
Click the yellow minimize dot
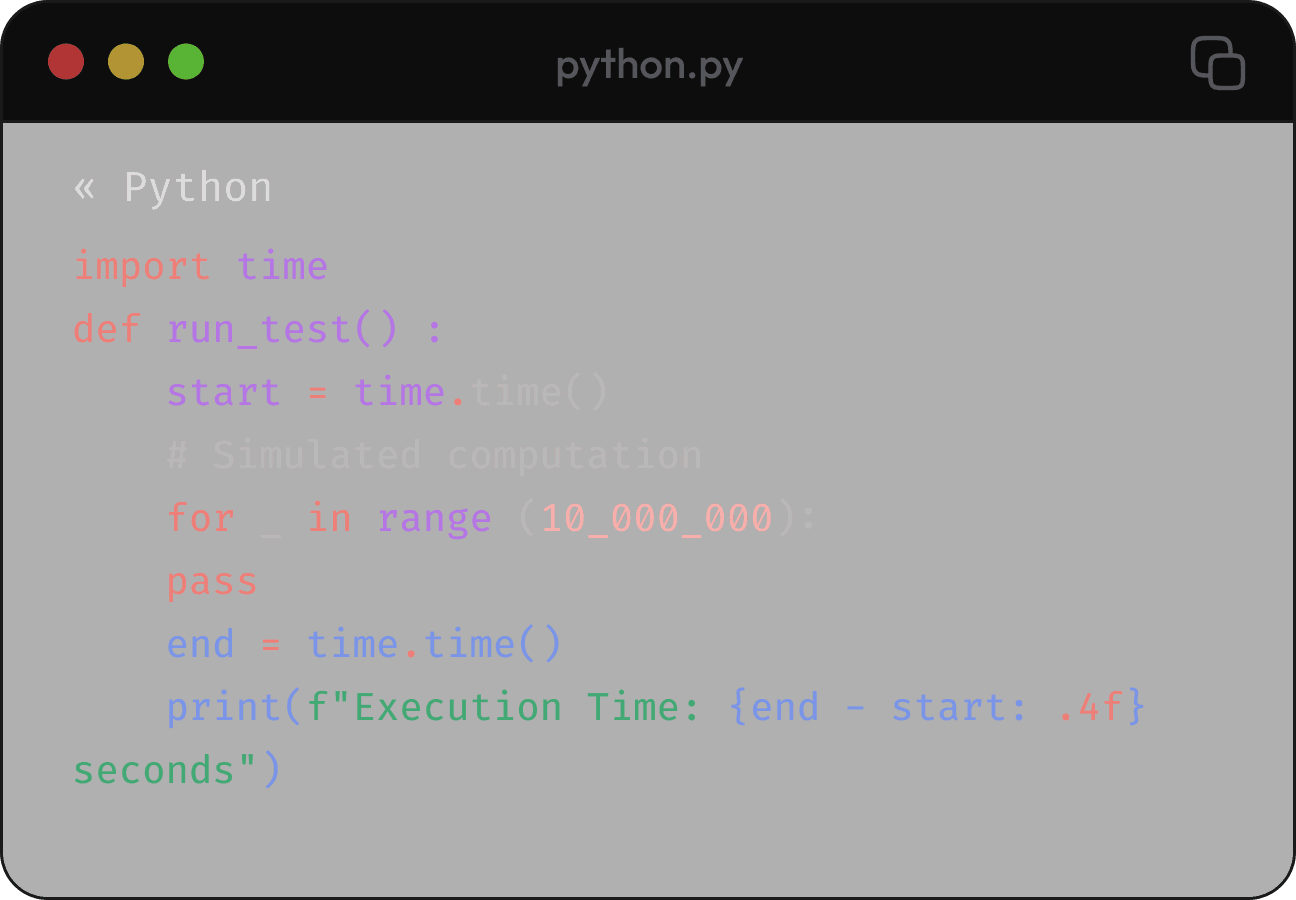pos(126,62)
